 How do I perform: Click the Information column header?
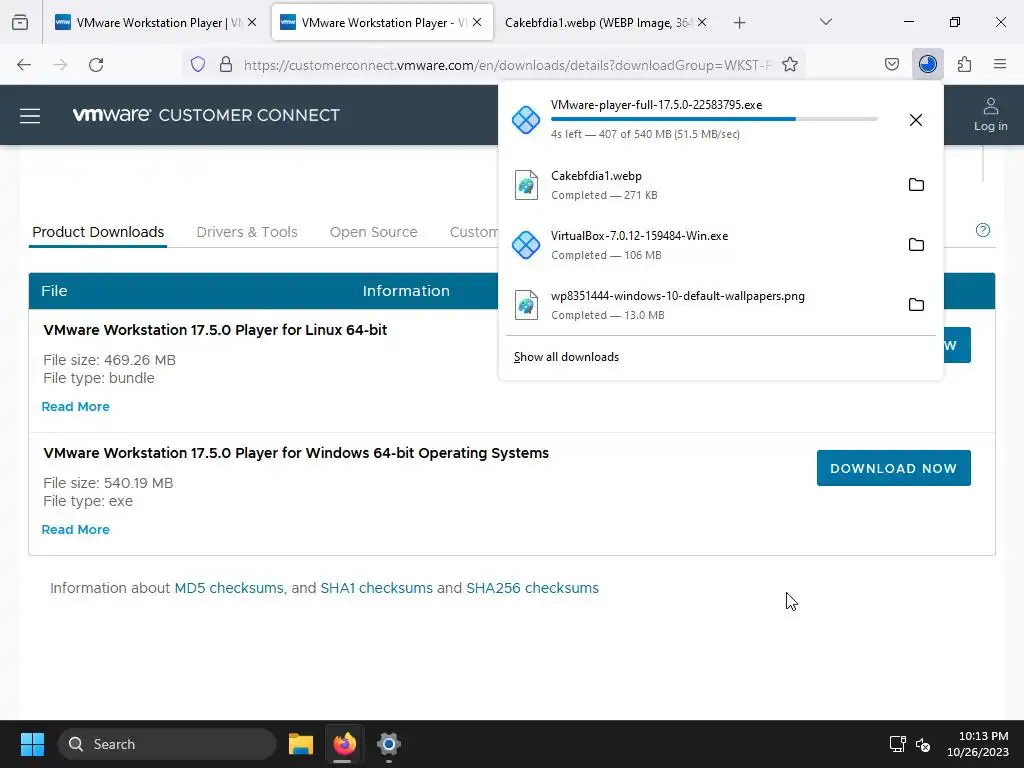tap(406, 291)
